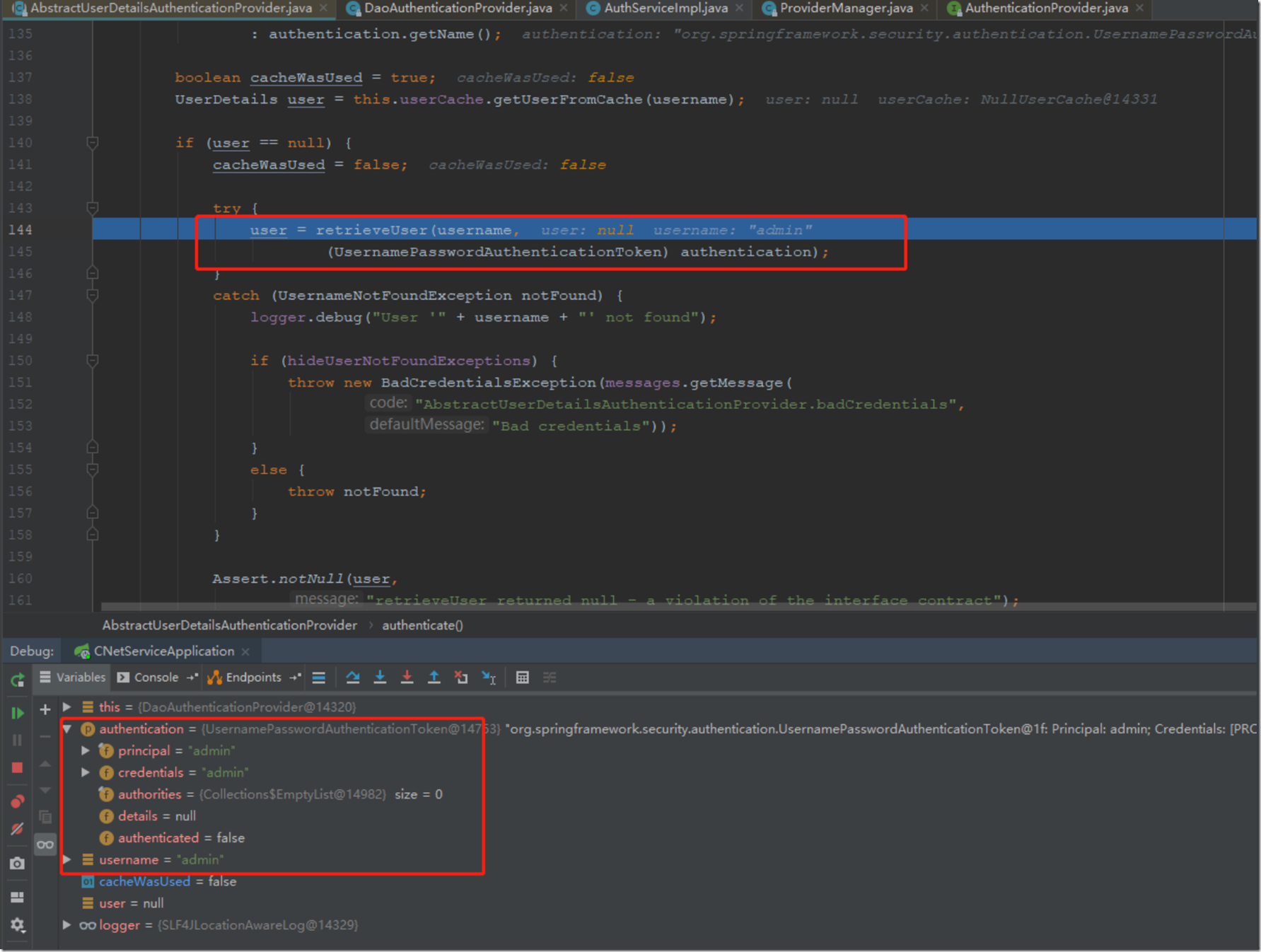Screen dimensions: 1261x952
Task: Mute breakpoints in debugger
Action: [18, 829]
